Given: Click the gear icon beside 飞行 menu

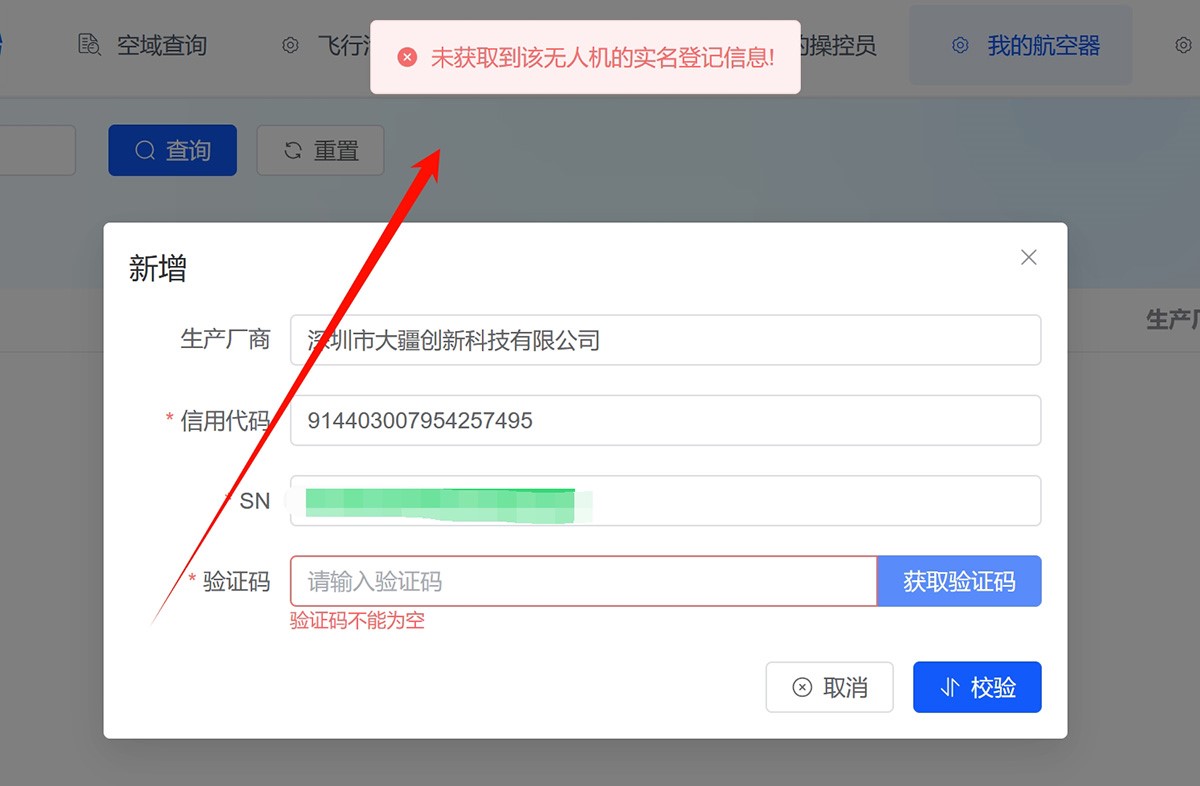Looking at the screenshot, I should (290, 45).
